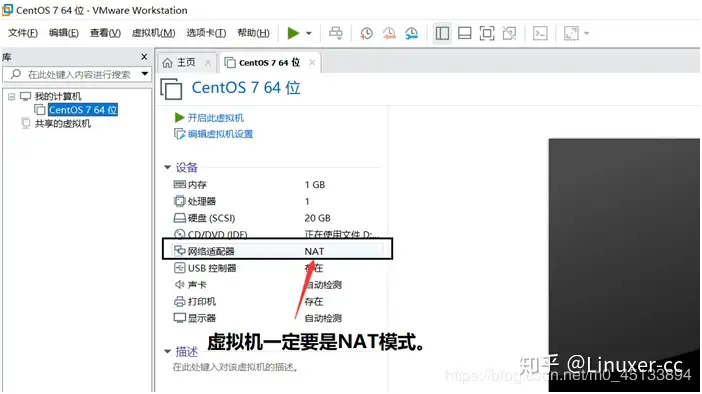Click the green power on play button
This screenshot has width=702, height=394.
pos(293,33)
